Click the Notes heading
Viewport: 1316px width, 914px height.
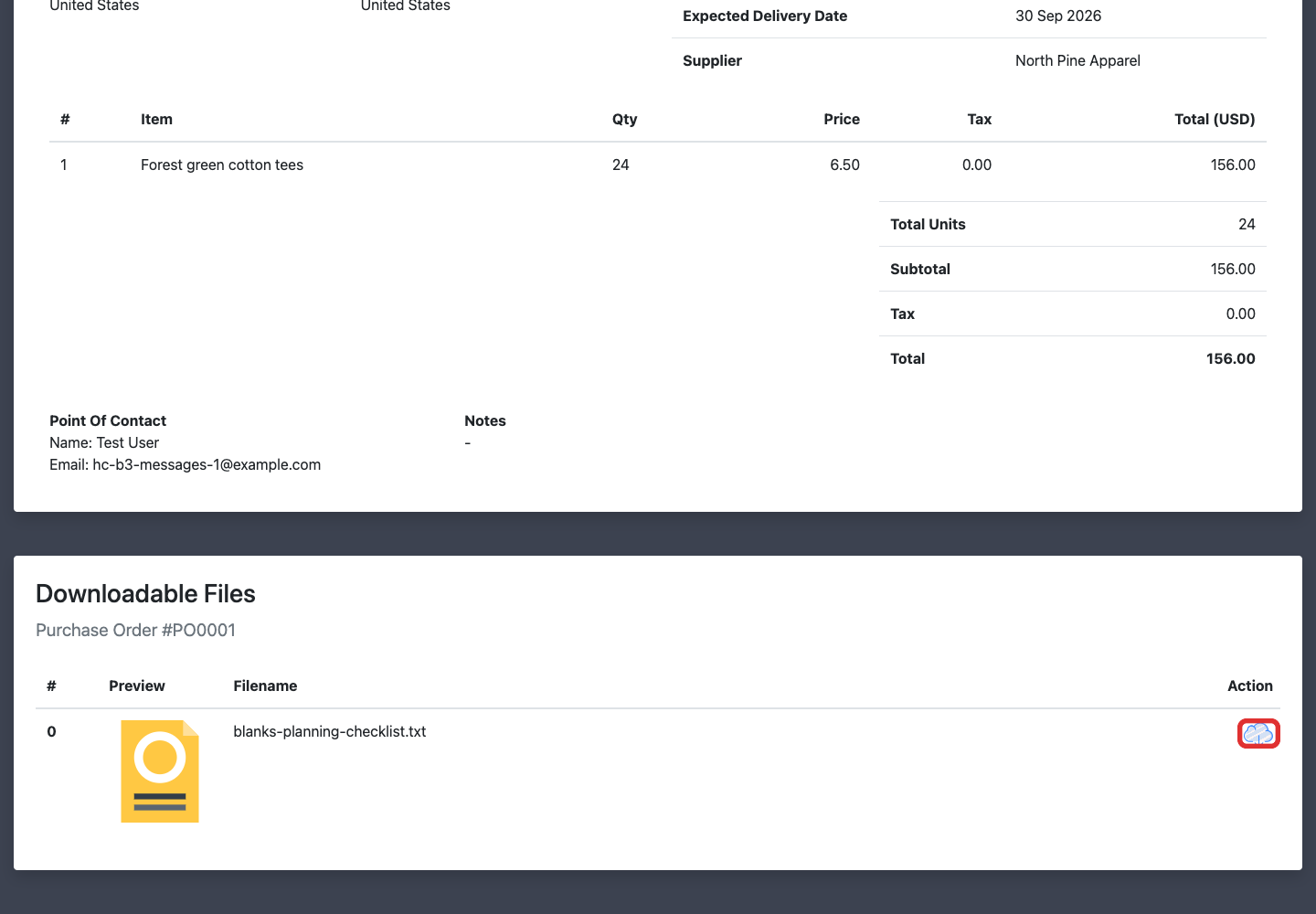point(485,420)
